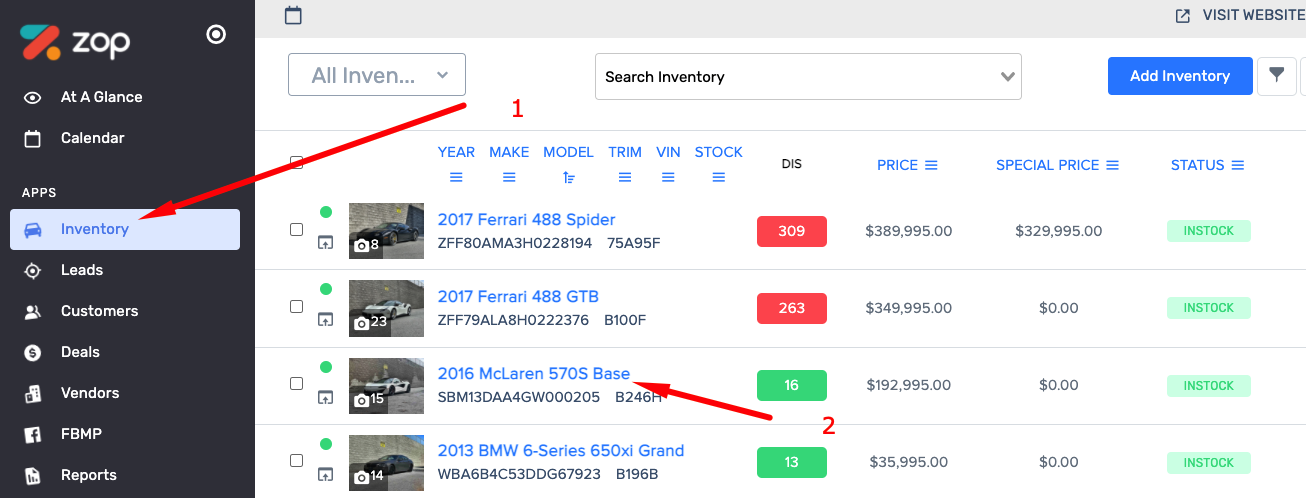Open SPECIAL PRICE column sort menu
This screenshot has width=1306, height=498.
tap(1112, 165)
